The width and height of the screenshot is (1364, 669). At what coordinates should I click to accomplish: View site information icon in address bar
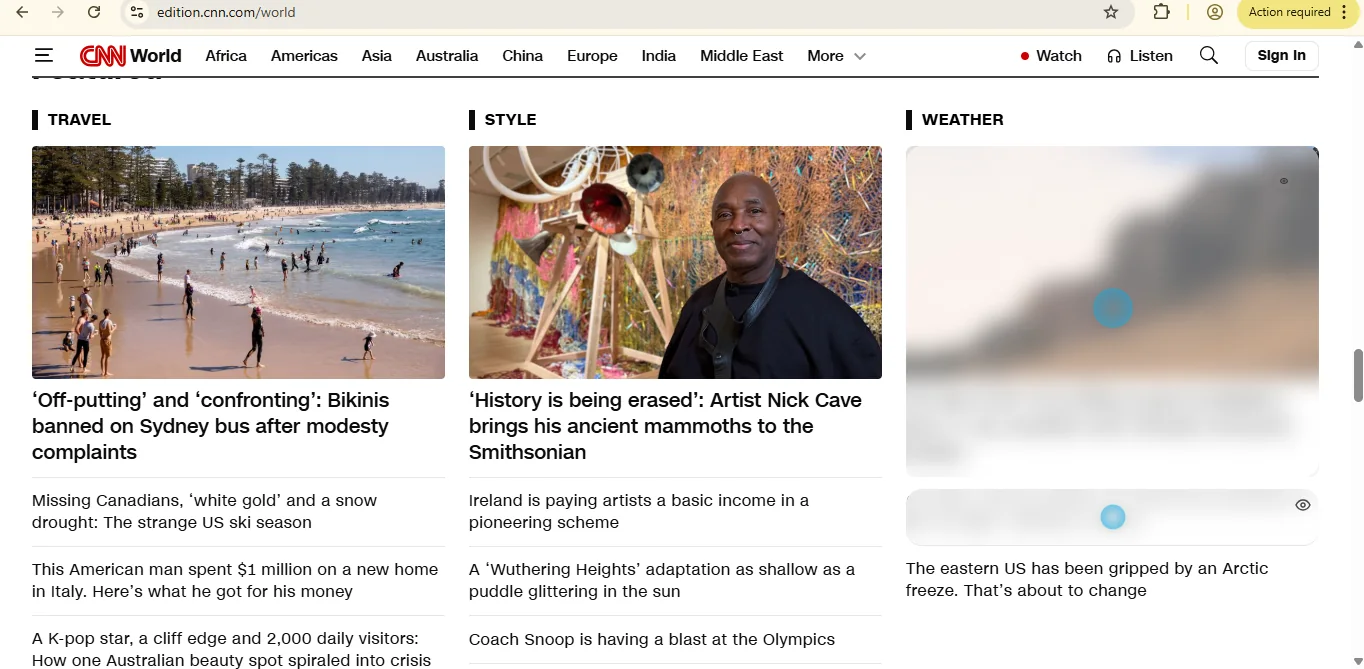click(x=137, y=12)
